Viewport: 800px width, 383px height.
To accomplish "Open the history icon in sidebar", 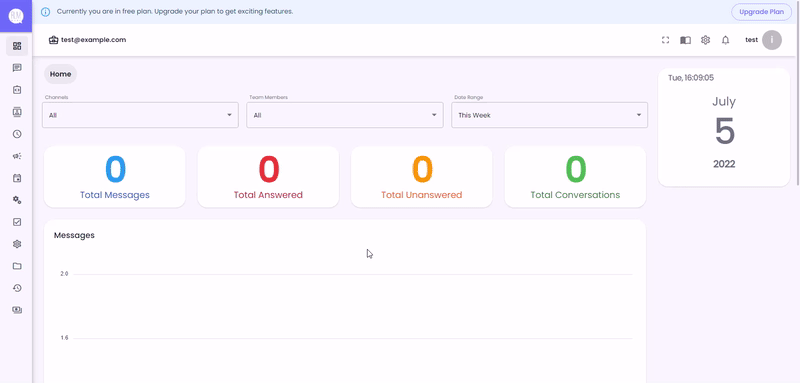I will tap(17, 288).
